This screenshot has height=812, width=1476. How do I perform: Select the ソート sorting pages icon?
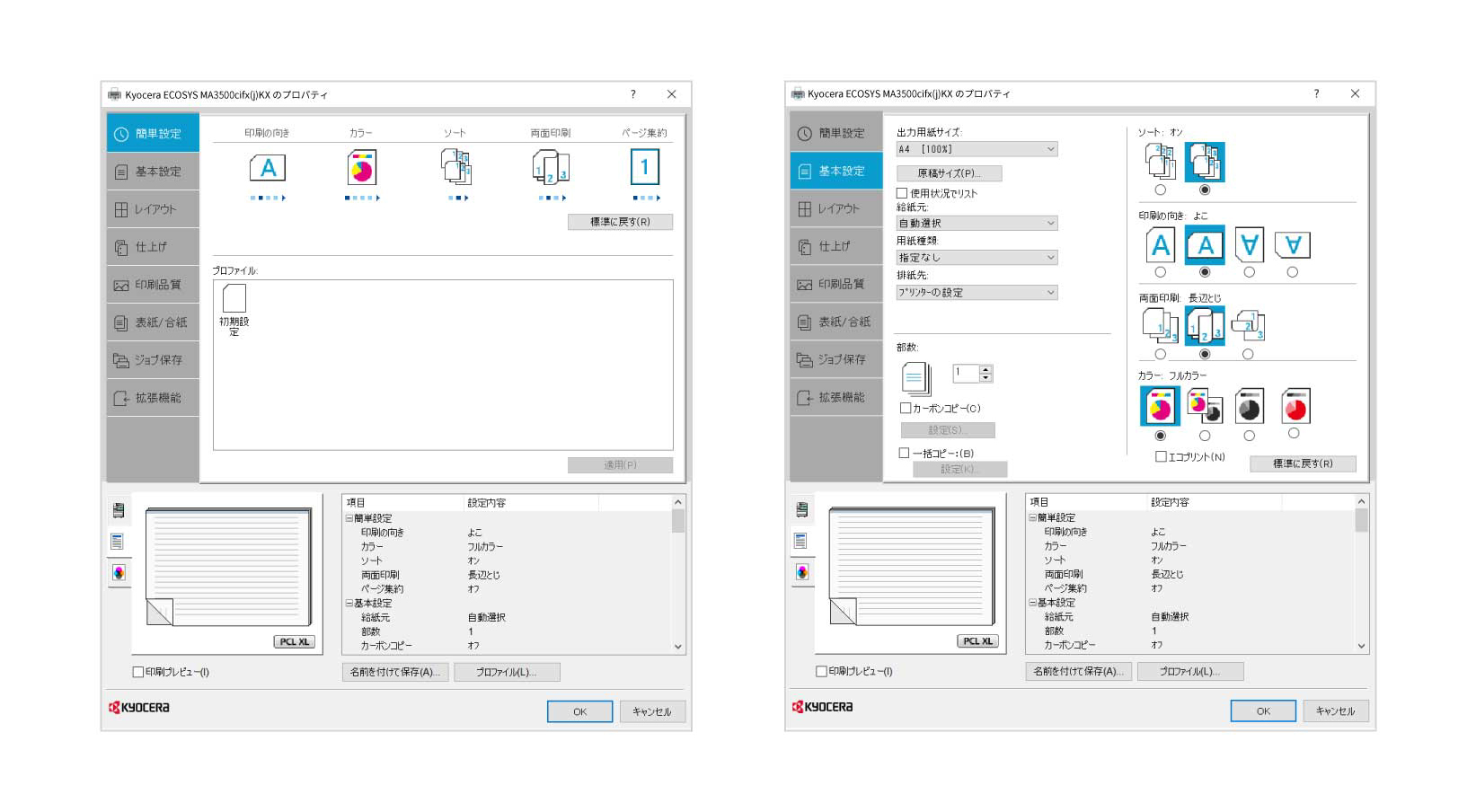455,169
